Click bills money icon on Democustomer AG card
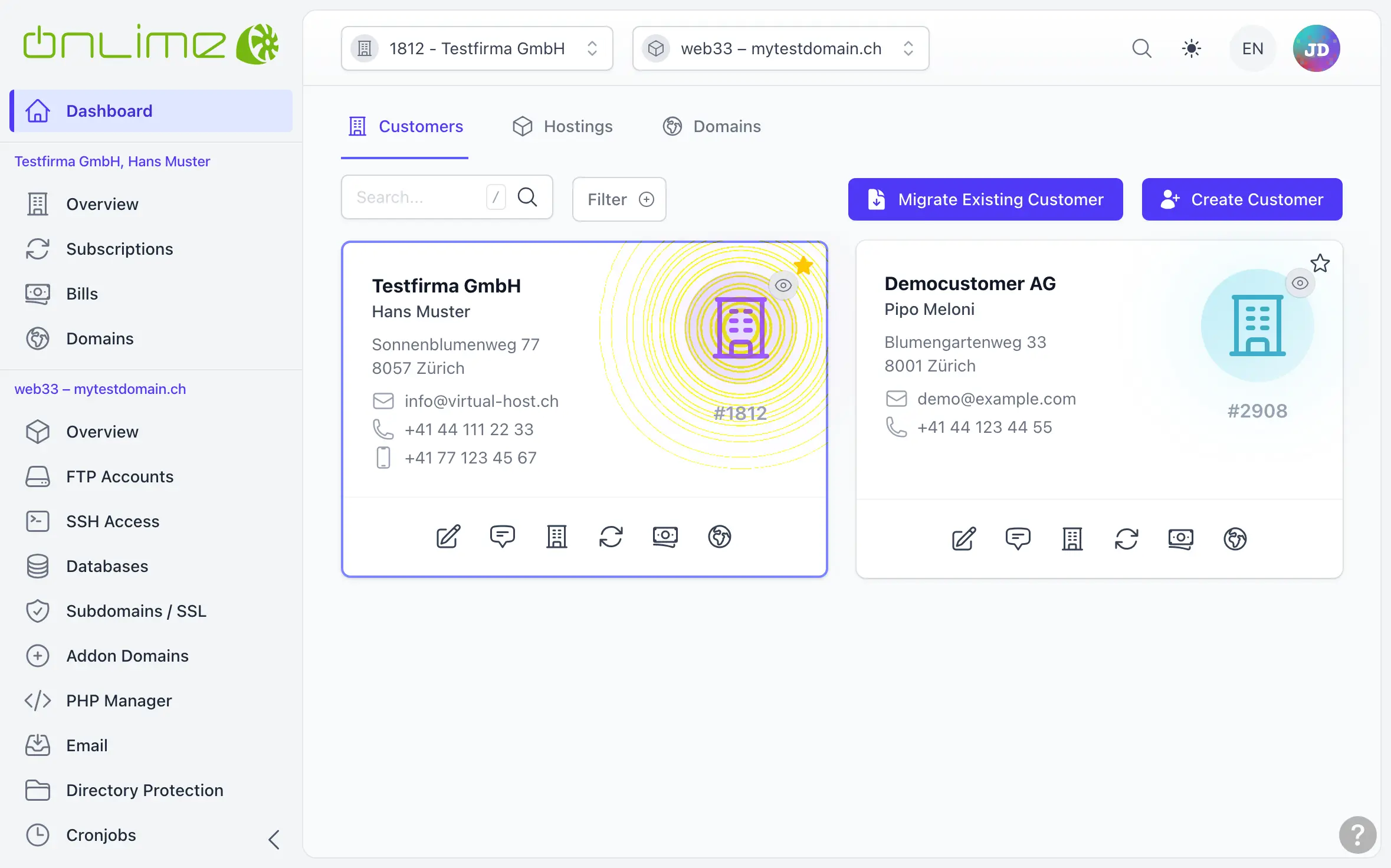 (x=1181, y=539)
